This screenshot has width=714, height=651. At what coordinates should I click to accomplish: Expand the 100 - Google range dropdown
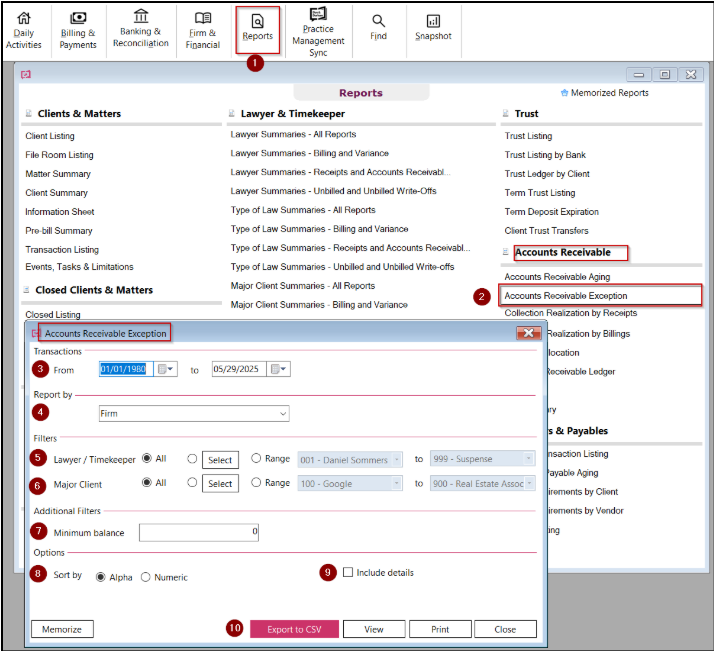coord(397,483)
